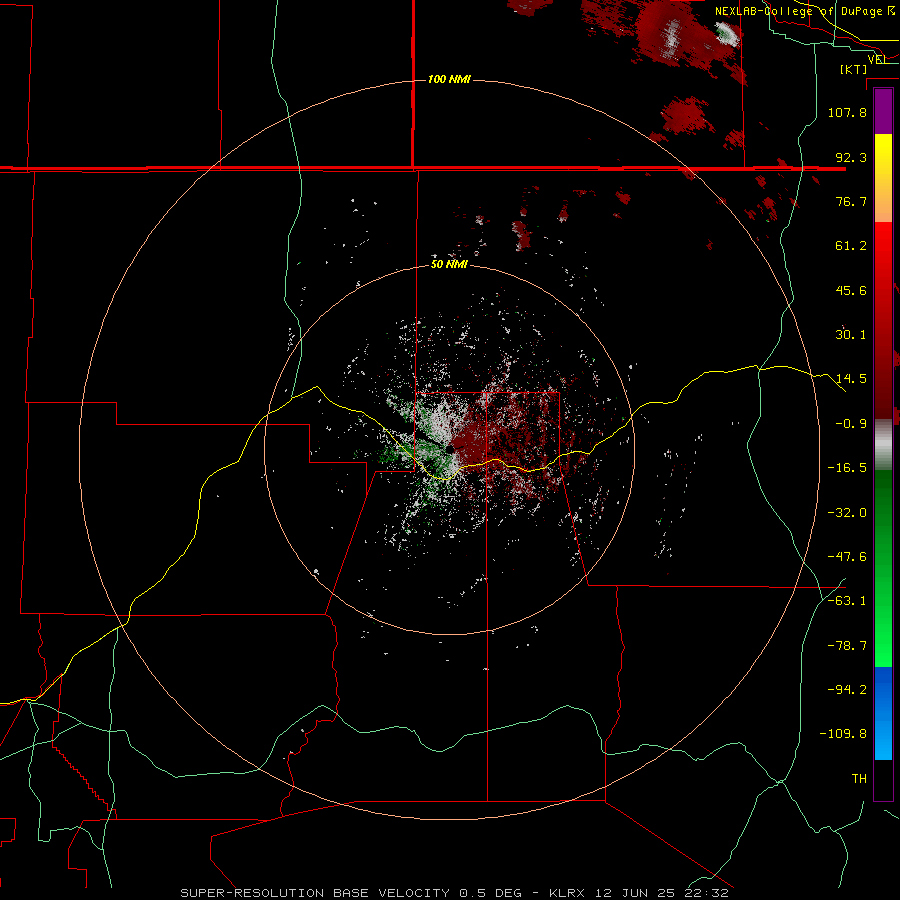Click the 76.7 scale value
This screenshot has height=900, width=900.
tap(851, 201)
